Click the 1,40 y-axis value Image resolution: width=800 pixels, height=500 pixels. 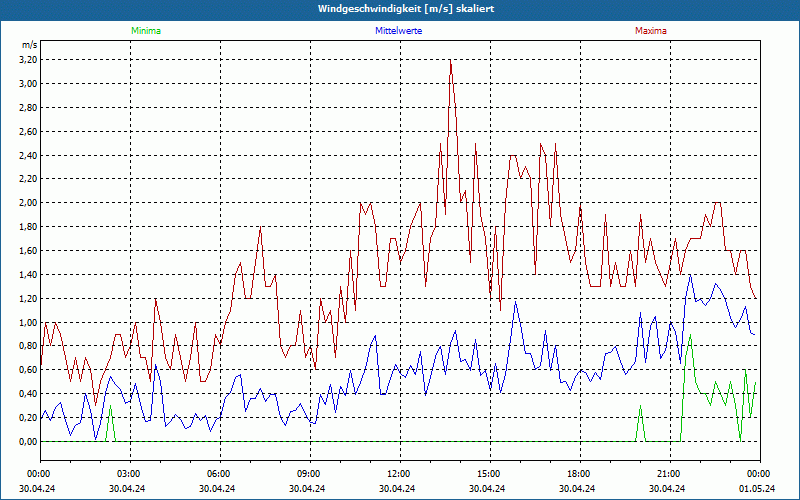tap(28, 274)
